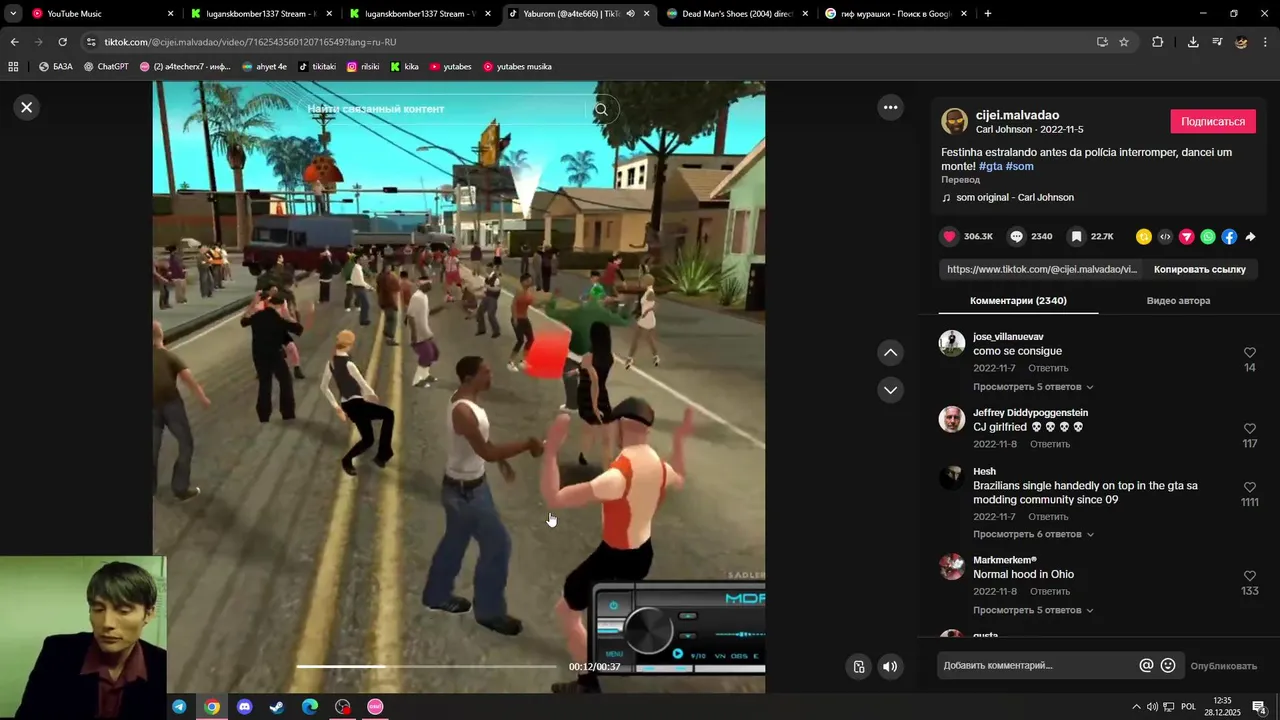Image resolution: width=1280 pixels, height=720 pixels.
Task: Open comments via the speech bubble icon
Action: click(1017, 237)
